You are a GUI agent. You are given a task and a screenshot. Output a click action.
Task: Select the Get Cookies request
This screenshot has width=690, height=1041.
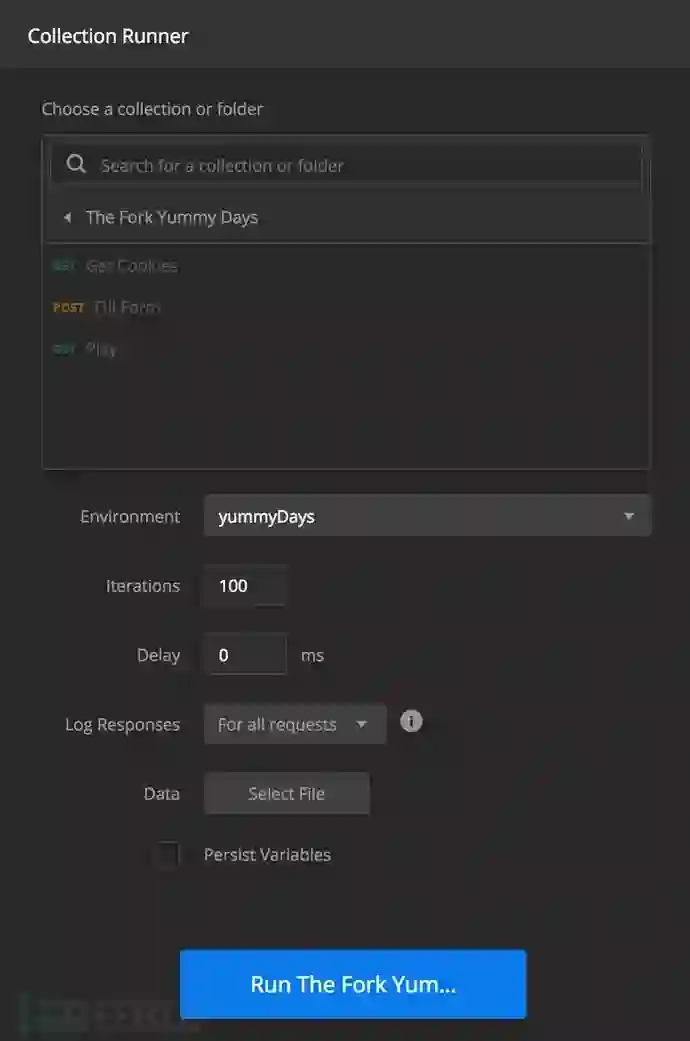132,266
